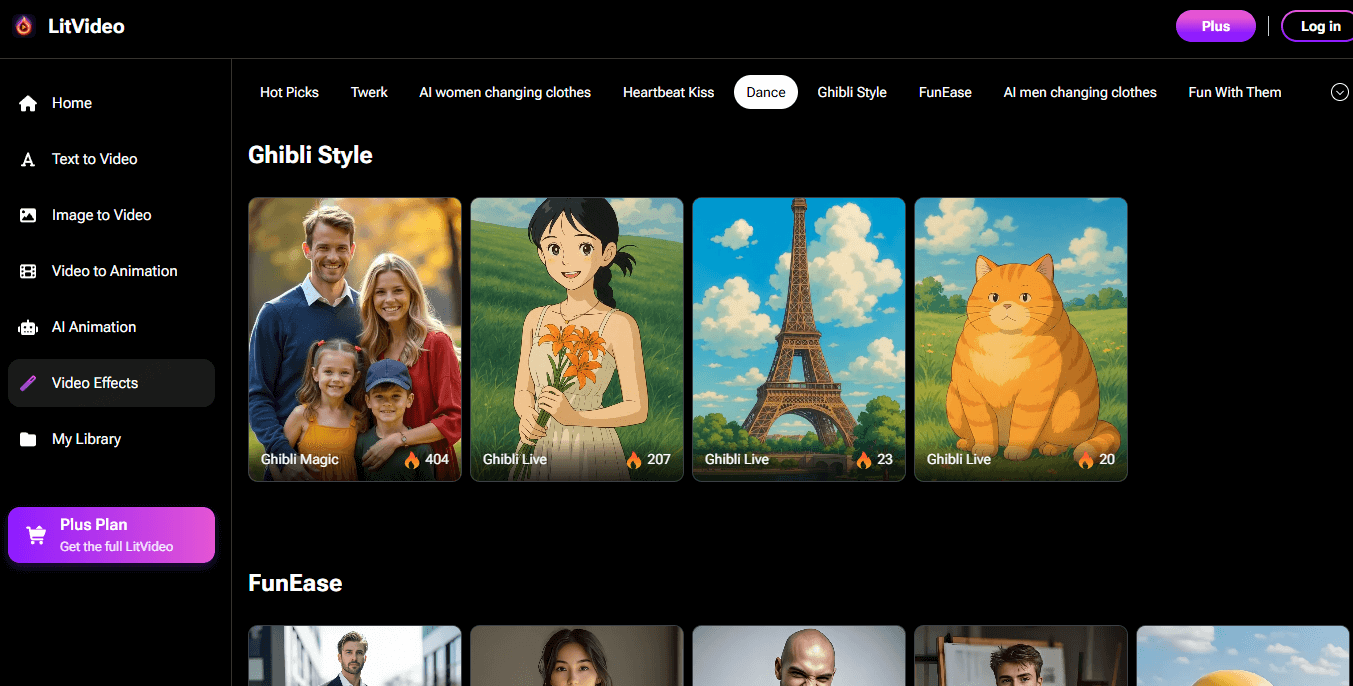Click the LitVideo flame logo icon
This screenshot has width=1353, height=686.
pyautogui.click(x=24, y=26)
